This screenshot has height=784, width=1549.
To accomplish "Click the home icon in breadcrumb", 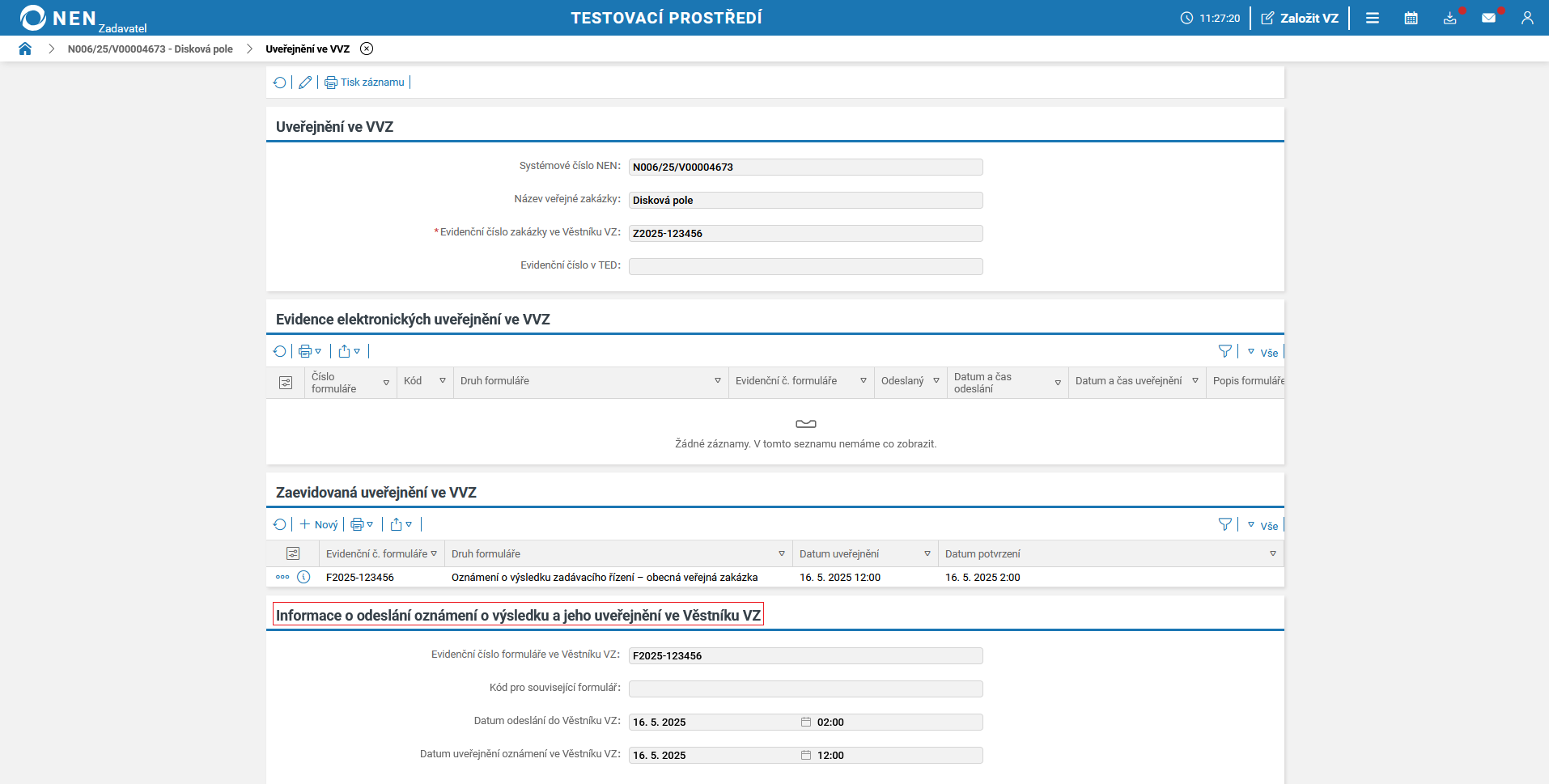I will 25,49.
